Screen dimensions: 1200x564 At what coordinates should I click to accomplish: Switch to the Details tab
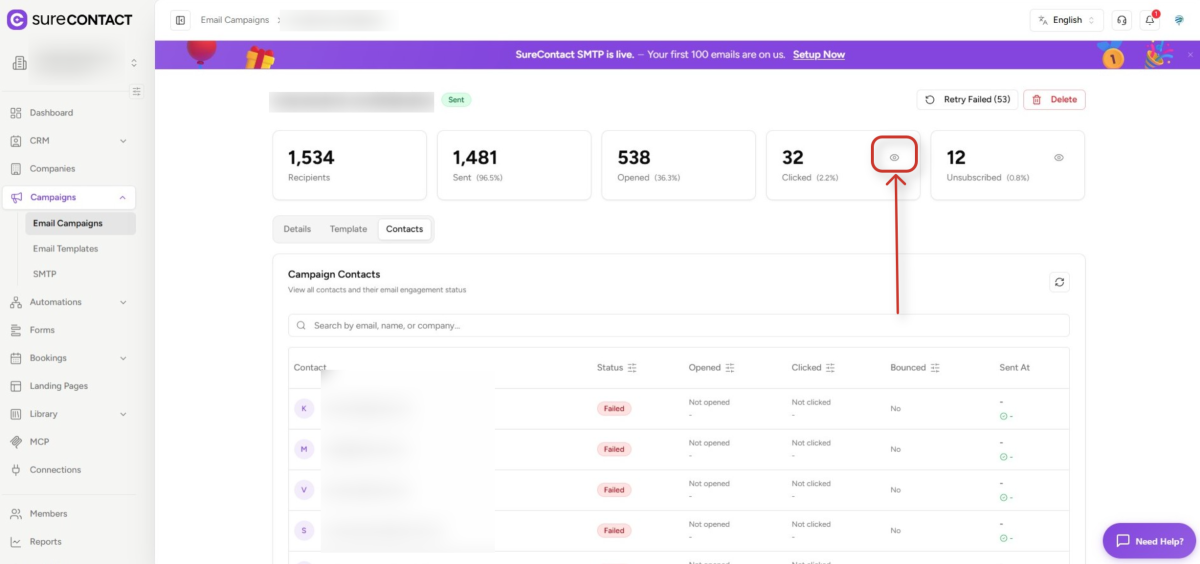pos(297,229)
